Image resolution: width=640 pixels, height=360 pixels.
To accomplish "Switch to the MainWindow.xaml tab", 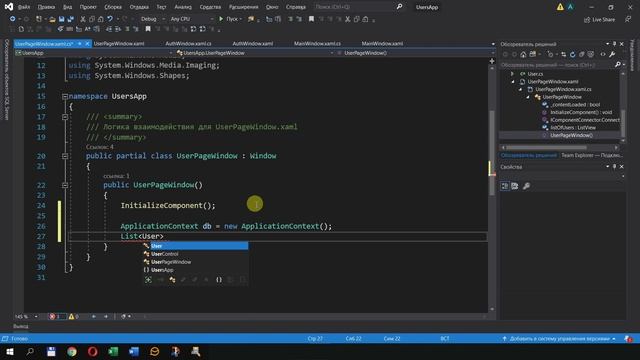I will click(x=382, y=43).
